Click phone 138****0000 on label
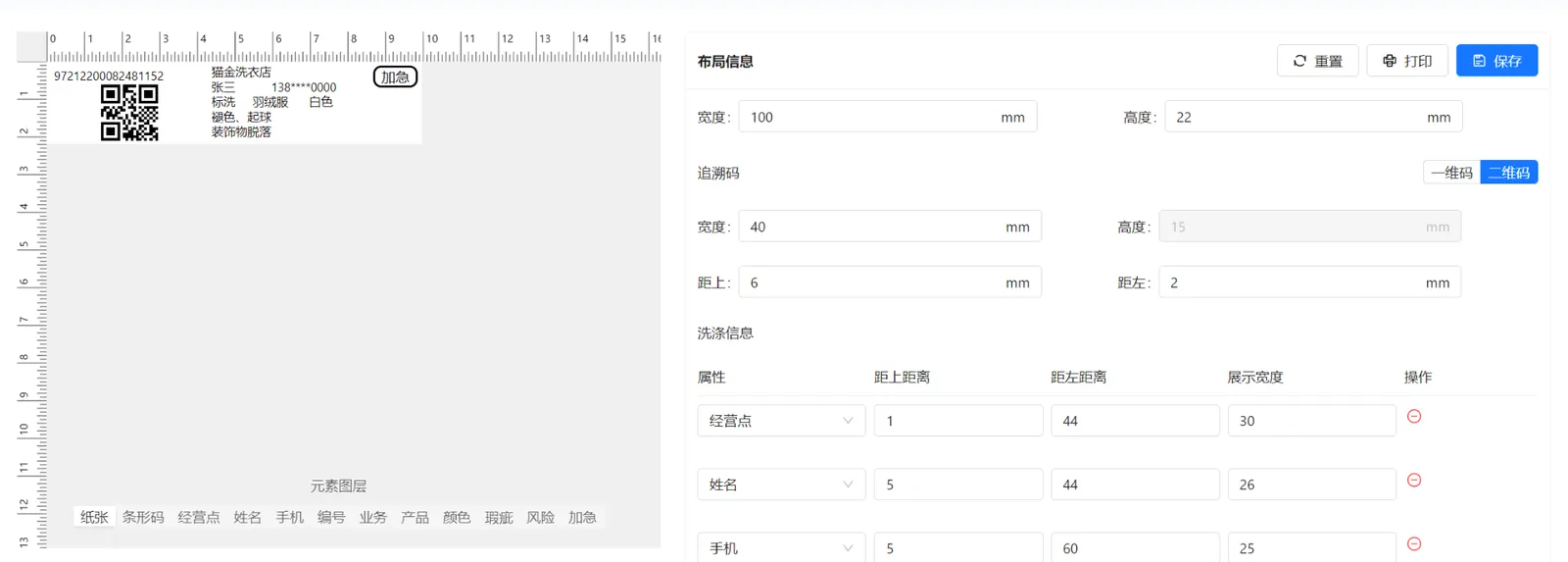The image size is (1568, 562). click(x=304, y=87)
